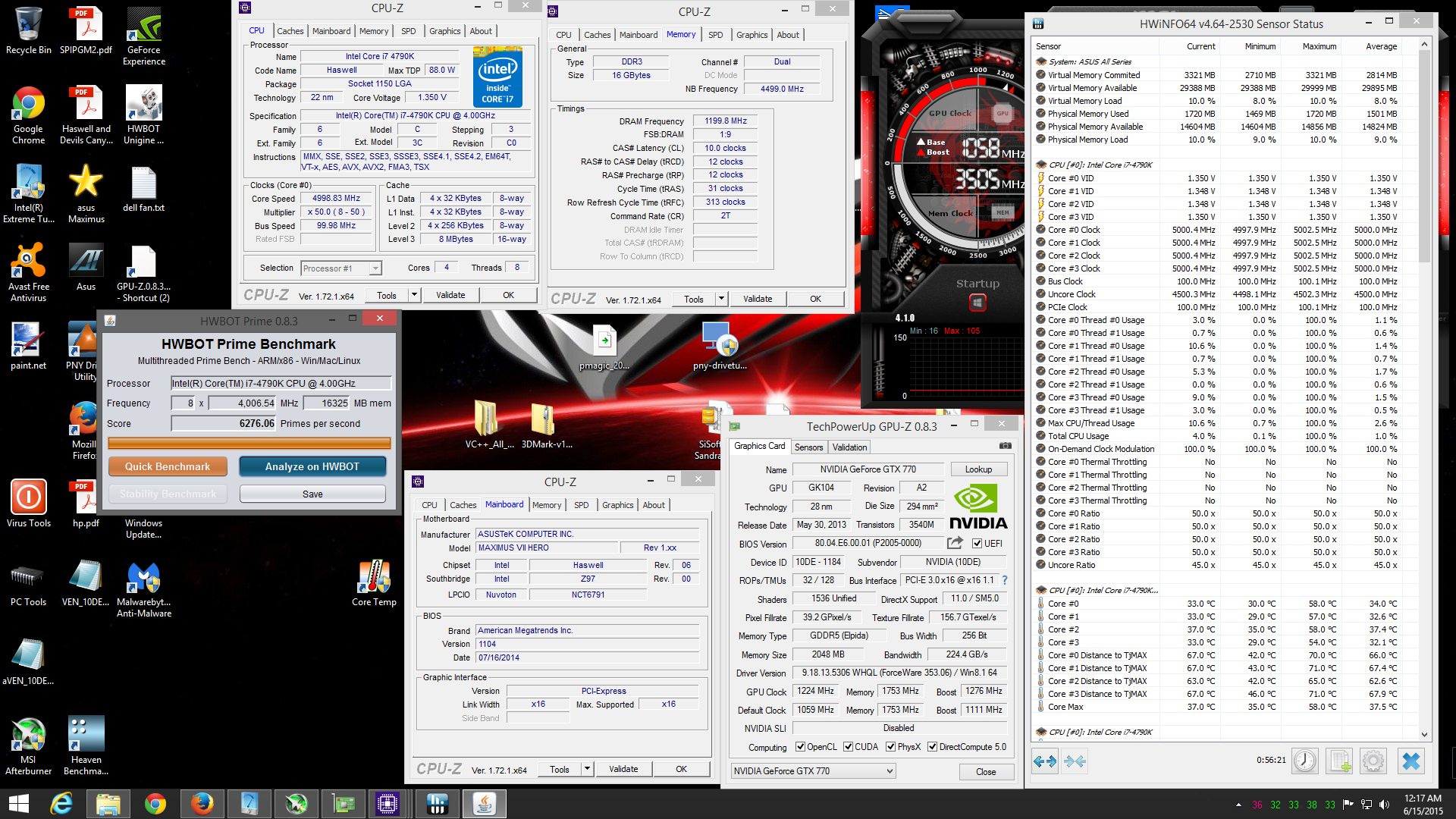The height and width of the screenshot is (819, 1456).
Task: Click the GPU-Z BIOS export share icon
Action: 955,543
